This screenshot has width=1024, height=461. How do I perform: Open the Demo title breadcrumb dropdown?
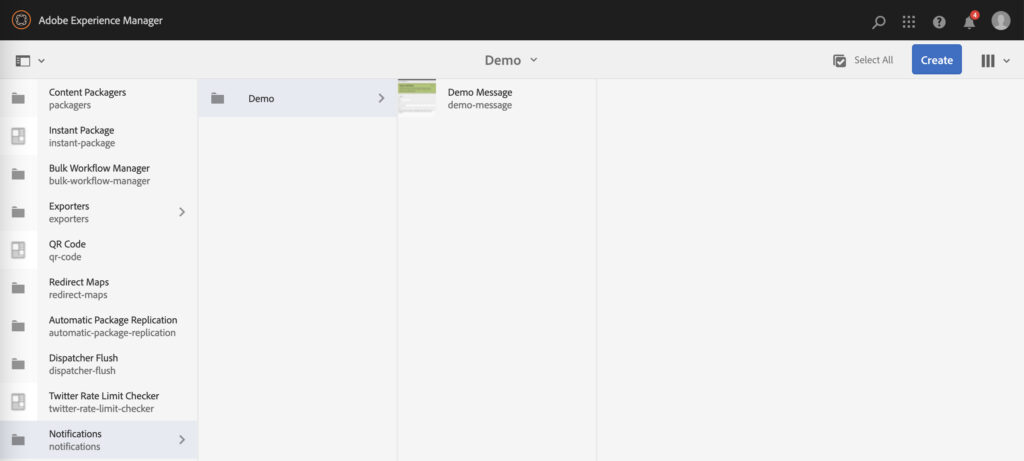(x=511, y=60)
